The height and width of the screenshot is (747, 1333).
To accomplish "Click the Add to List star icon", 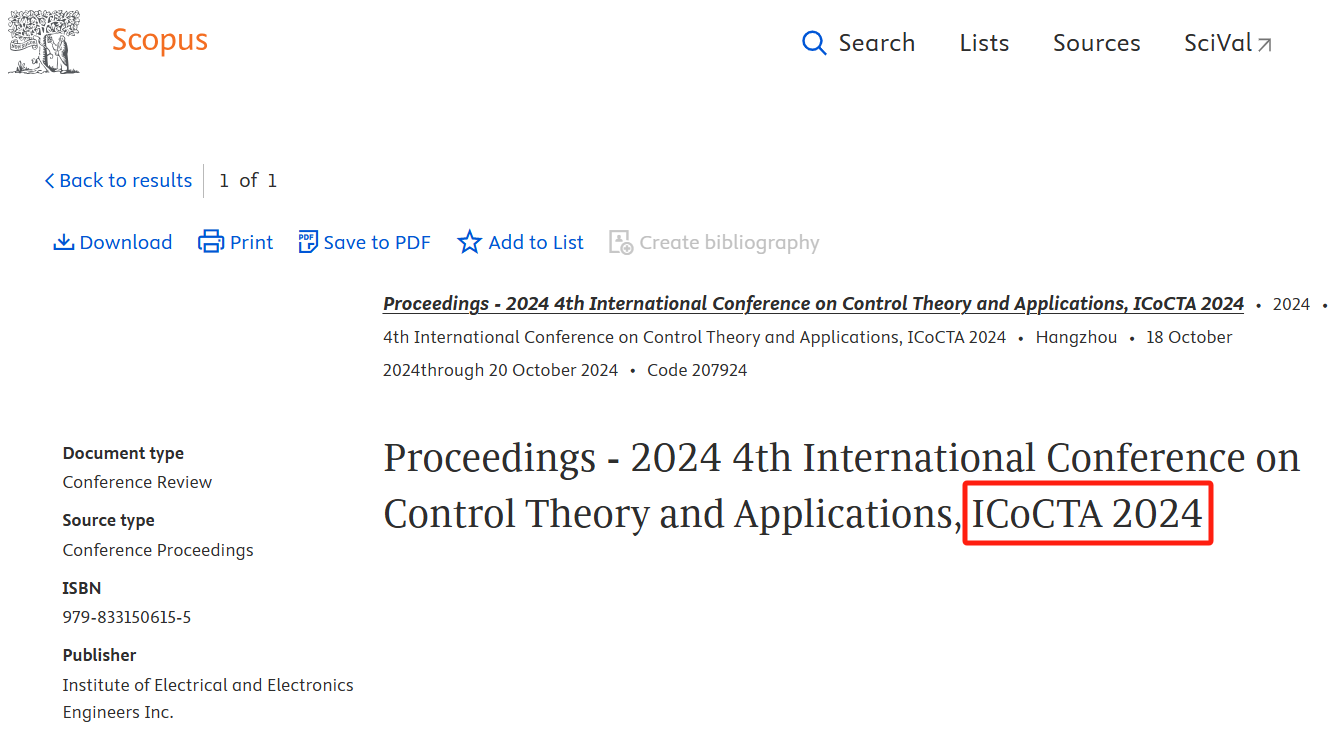I will click(469, 242).
